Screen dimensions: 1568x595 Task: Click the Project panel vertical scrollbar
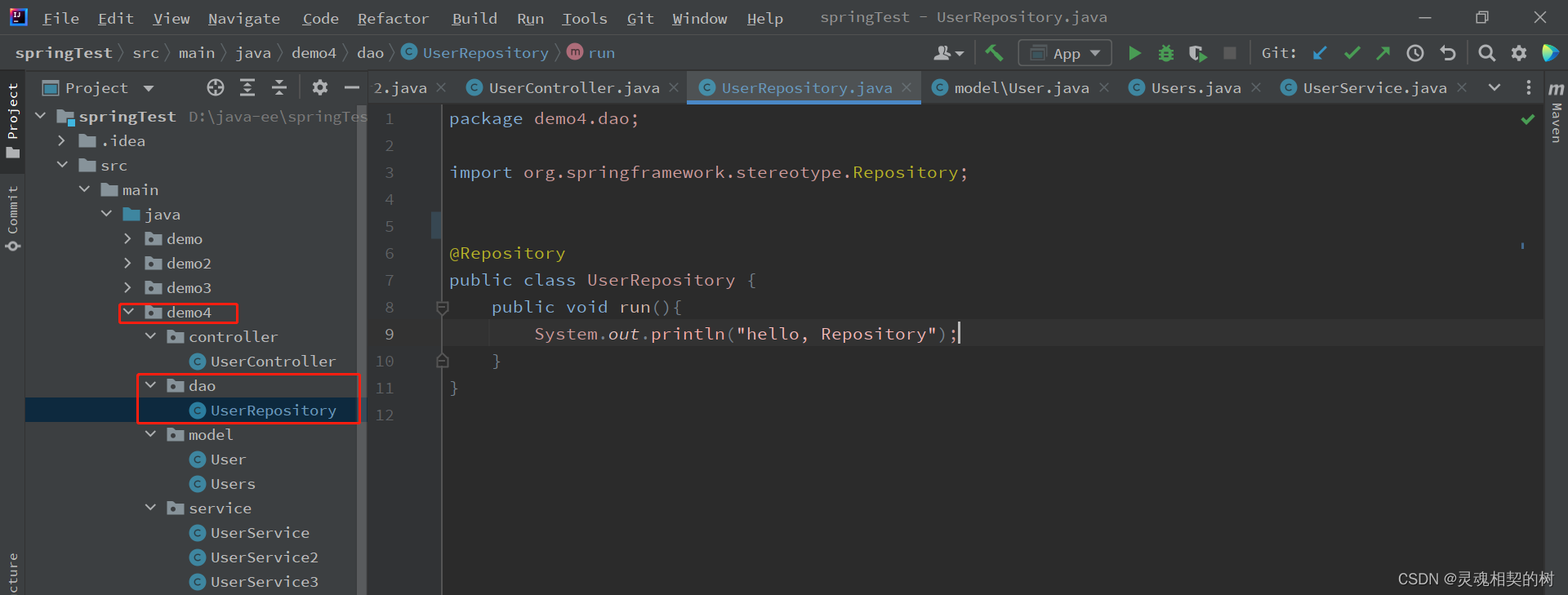(x=362, y=349)
